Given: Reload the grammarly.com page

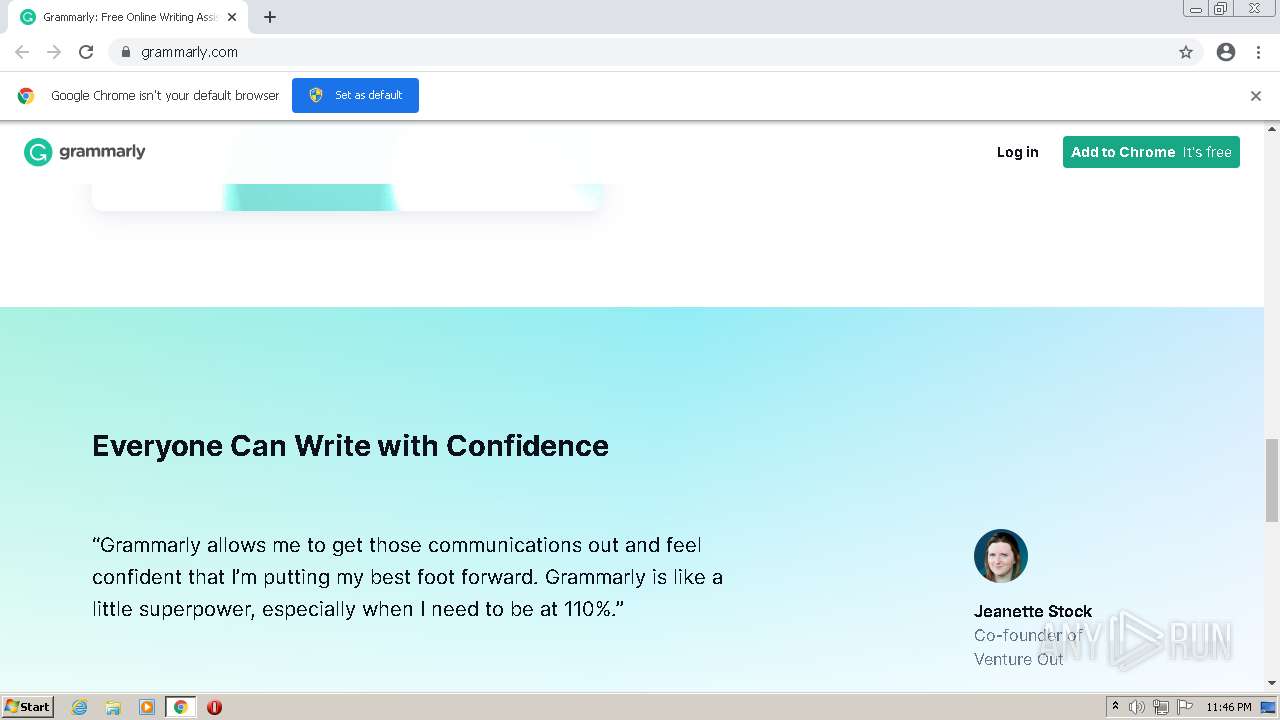Looking at the screenshot, I should click(x=86, y=52).
